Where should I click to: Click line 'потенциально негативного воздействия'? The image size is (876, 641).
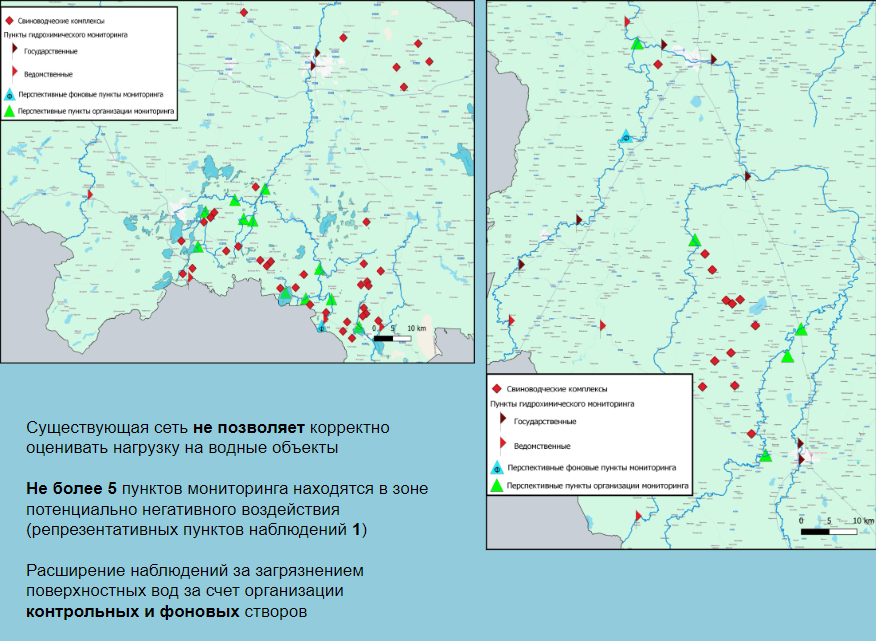[183, 509]
